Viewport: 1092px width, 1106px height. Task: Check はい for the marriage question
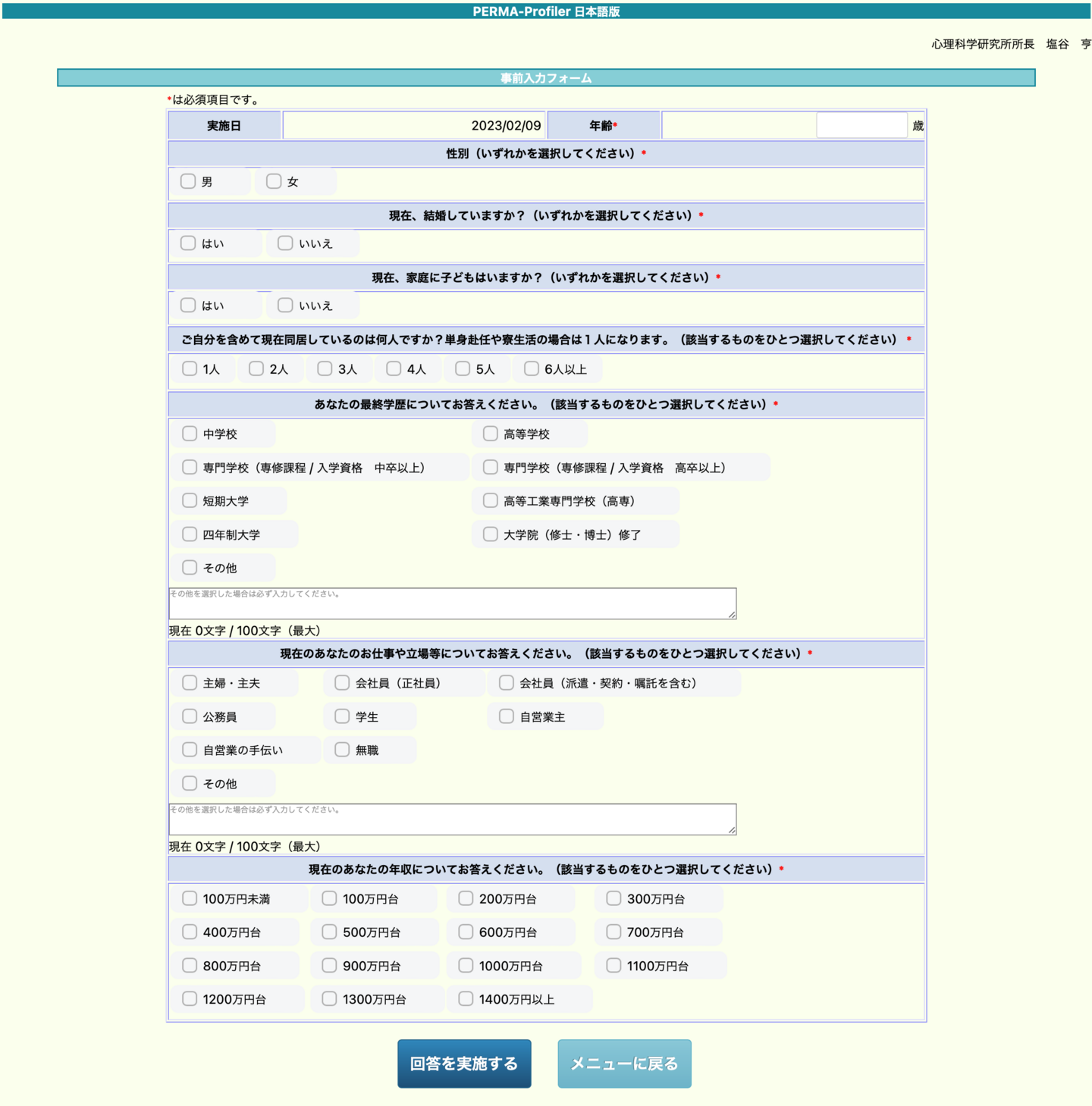click(x=188, y=243)
